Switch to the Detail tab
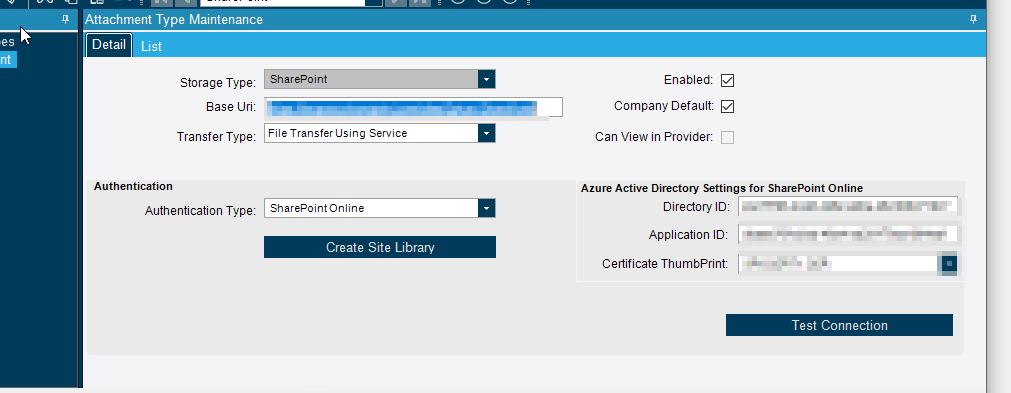1011x393 pixels. (x=109, y=45)
